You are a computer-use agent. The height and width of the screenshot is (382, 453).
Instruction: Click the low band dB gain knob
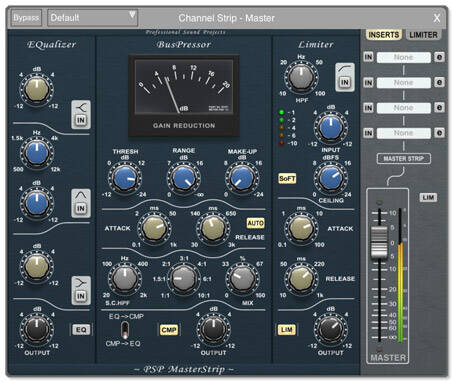pos(37,267)
